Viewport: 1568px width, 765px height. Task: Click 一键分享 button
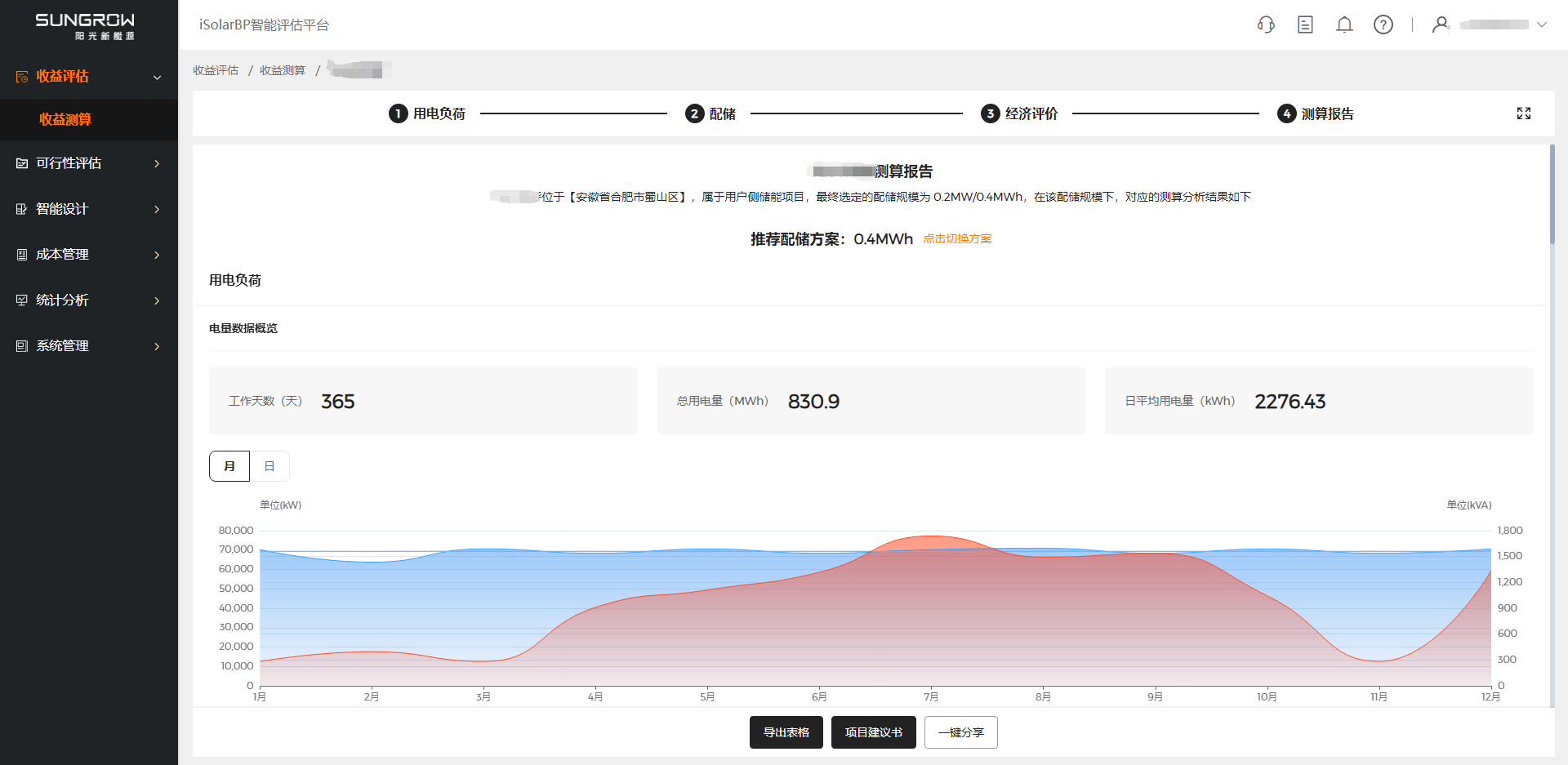[960, 732]
